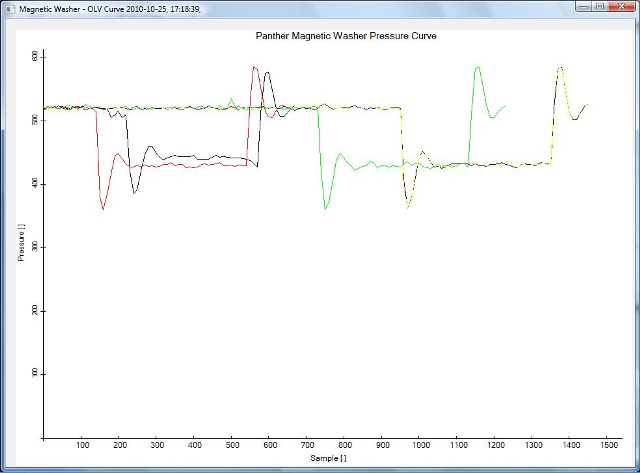Click the green curve's lowest dip near 750
640x473 pixels.
325,208
